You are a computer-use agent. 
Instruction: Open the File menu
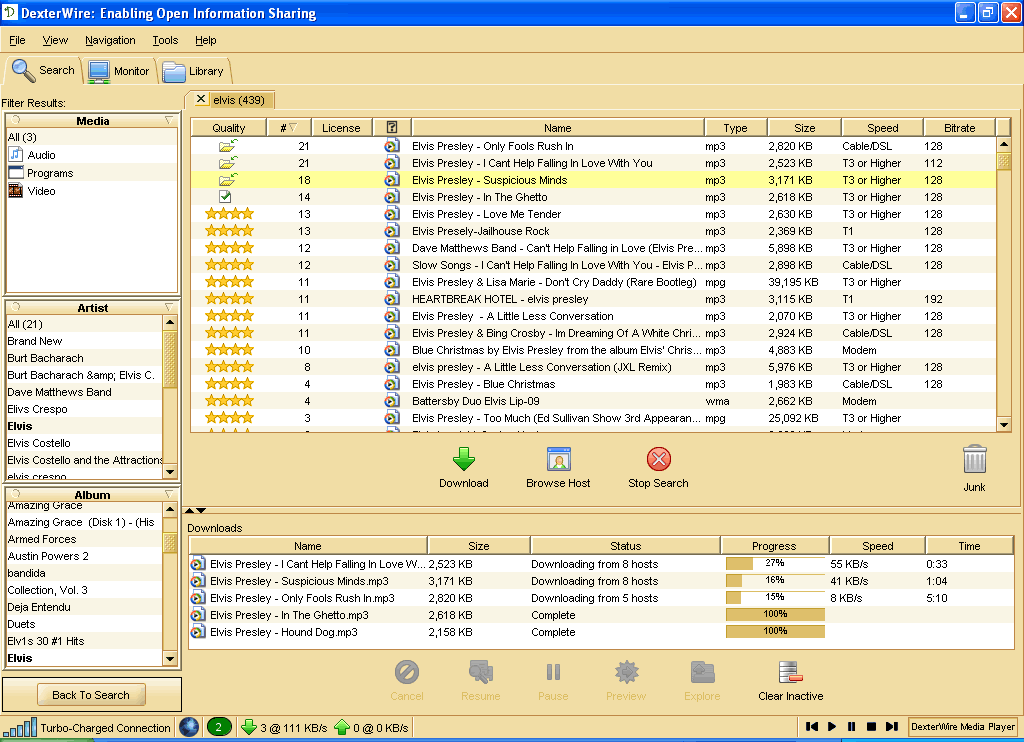coord(17,40)
